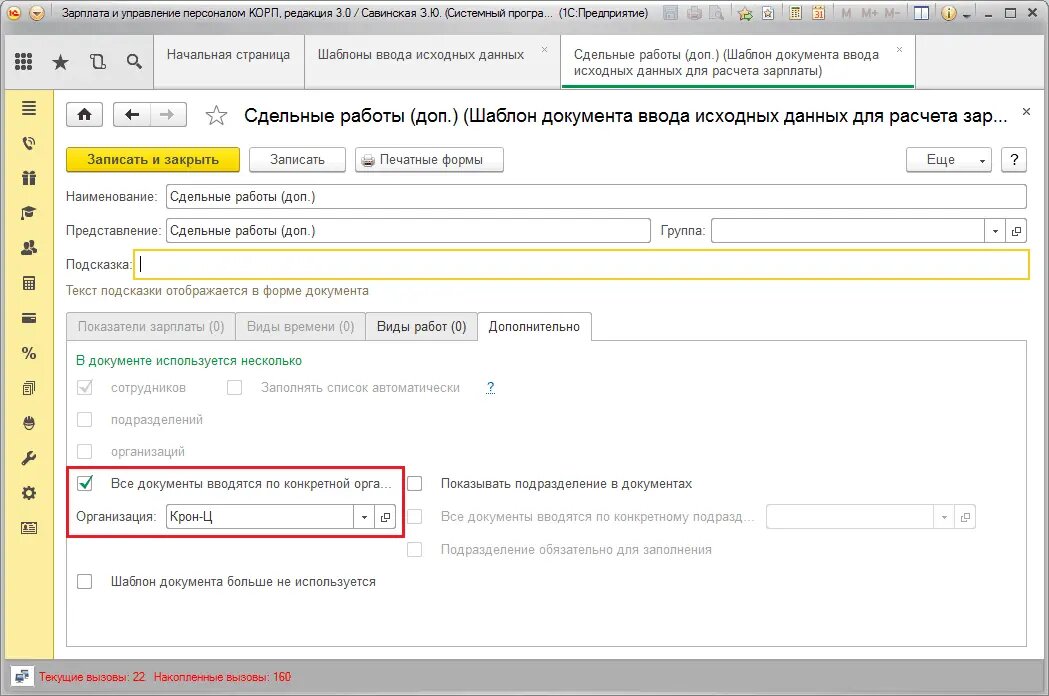This screenshot has height=696, width=1049.
Task: Click into the 'Наименование' input field
Action: (x=596, y=197)
